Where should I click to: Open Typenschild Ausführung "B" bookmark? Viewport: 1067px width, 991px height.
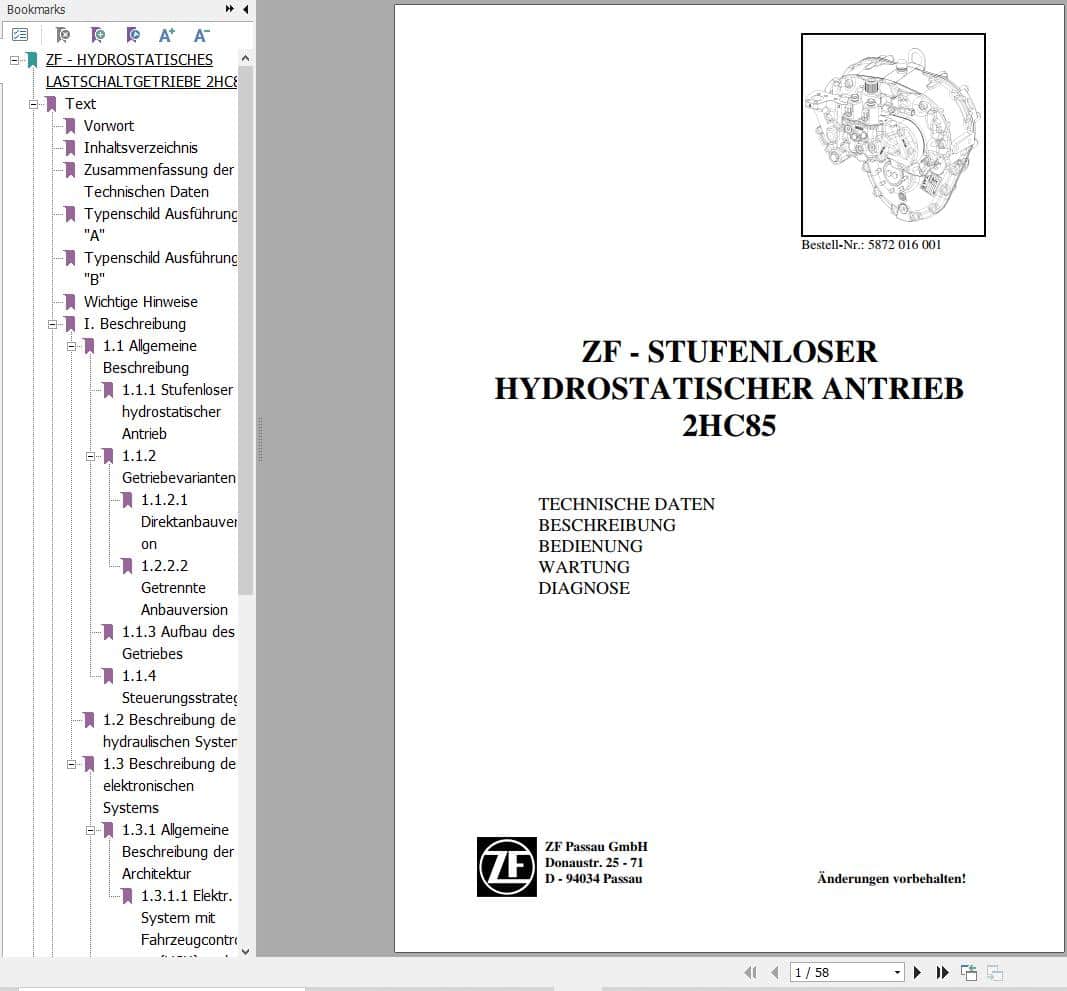pyautogui.click(x=161, y=269)
